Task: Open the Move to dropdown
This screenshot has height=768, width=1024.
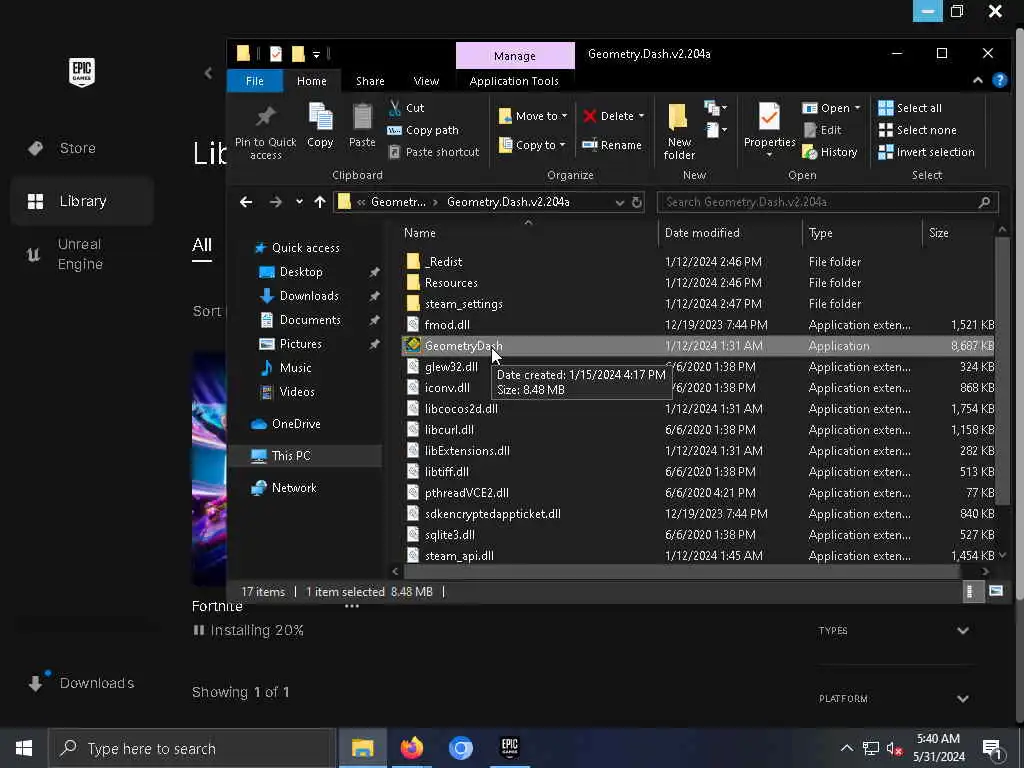Action: (x=533, y=116)
